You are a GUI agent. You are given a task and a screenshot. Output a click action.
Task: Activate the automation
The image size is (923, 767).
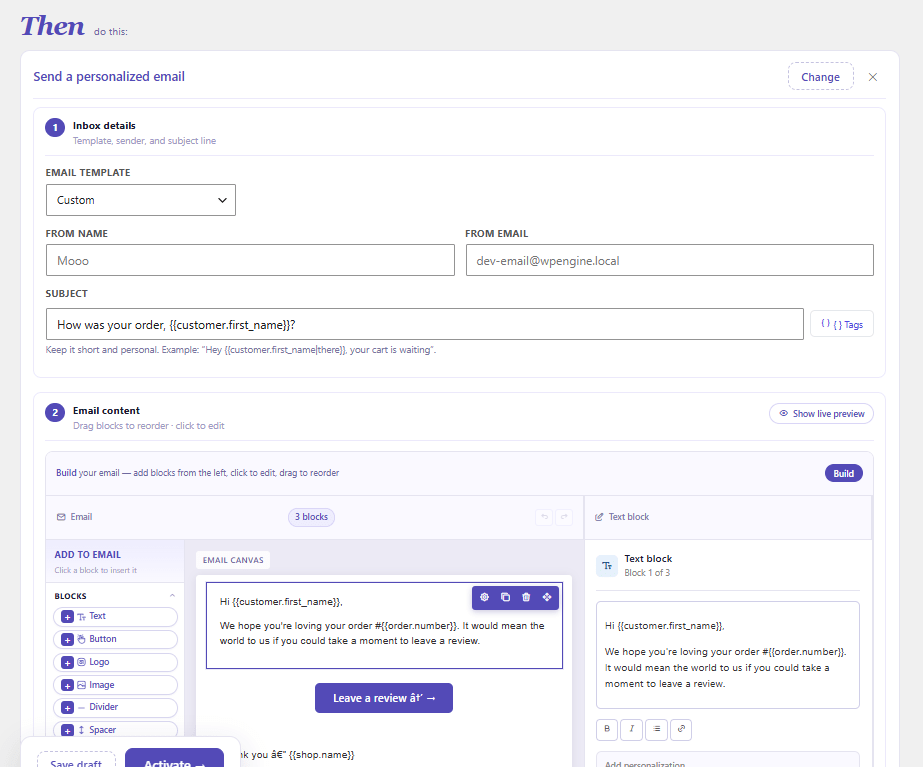pos(174,759)
